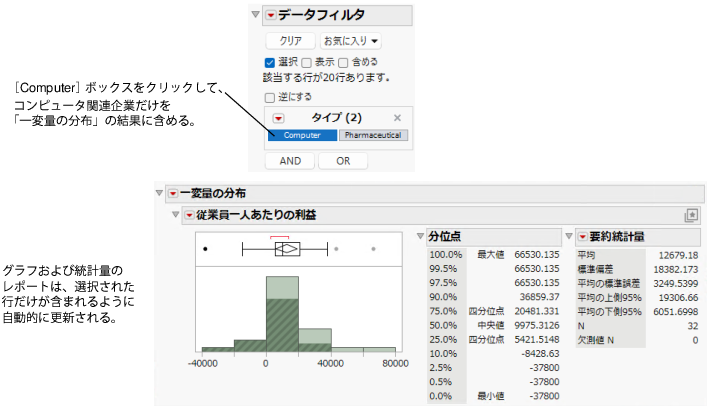Click the クリア button
Screen dimensions: 709x408
(x=290, y=41)
